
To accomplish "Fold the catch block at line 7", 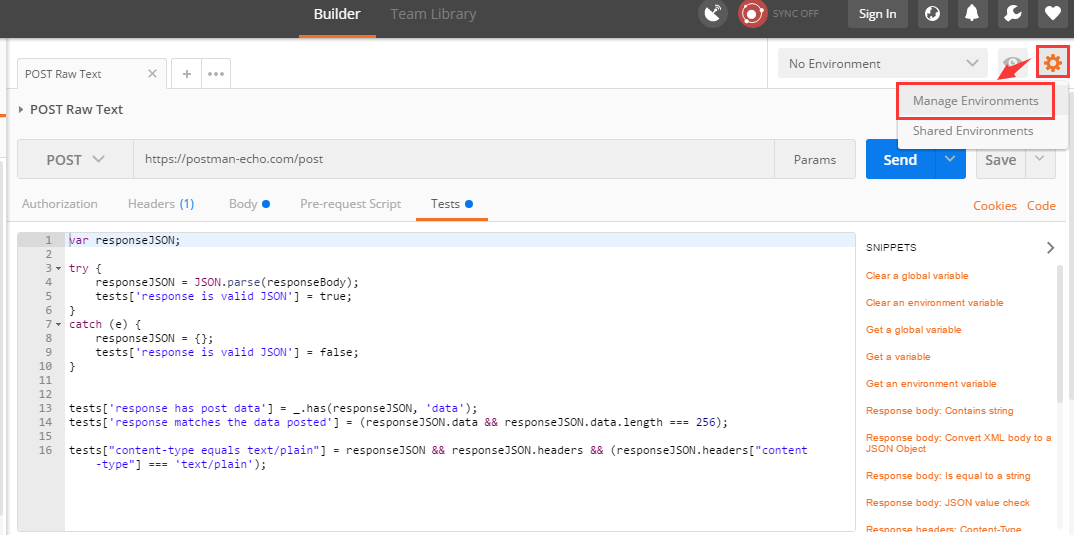I will (58, 324).
